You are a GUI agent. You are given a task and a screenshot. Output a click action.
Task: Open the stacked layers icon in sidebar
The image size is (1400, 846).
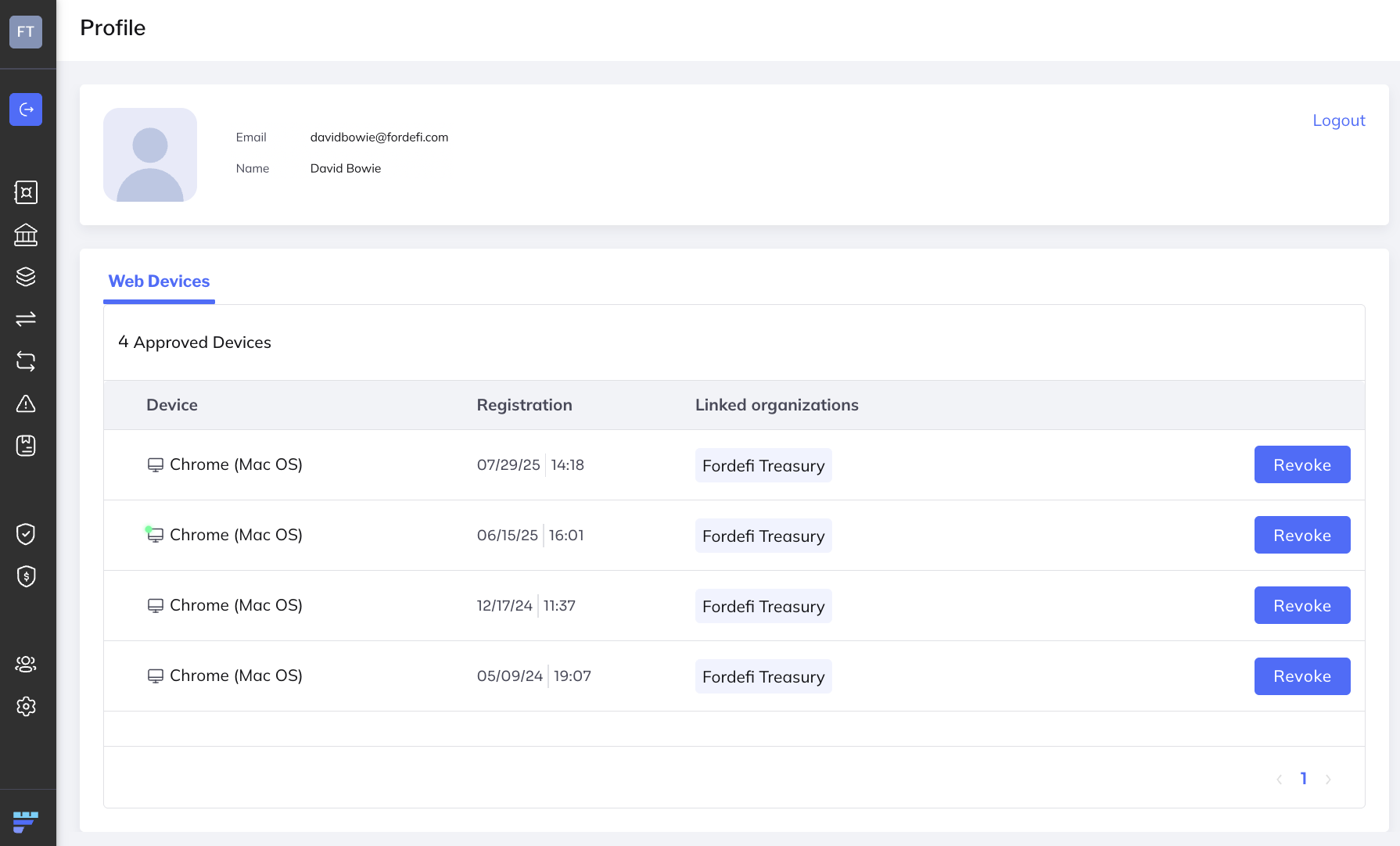tap(26, 277)
